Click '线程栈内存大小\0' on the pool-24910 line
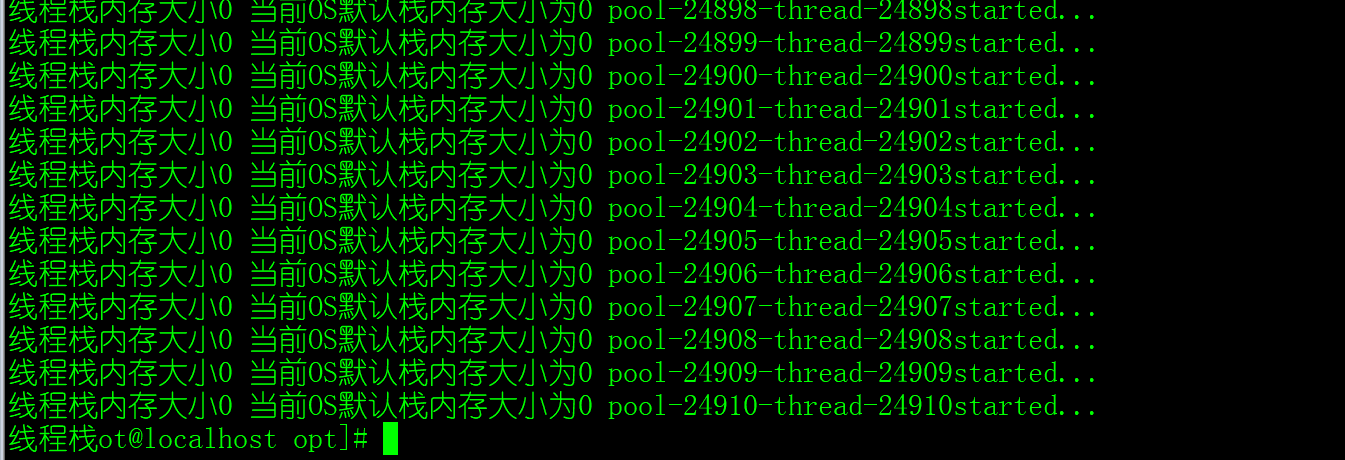The image size is (1345, 460). point(120,407)
